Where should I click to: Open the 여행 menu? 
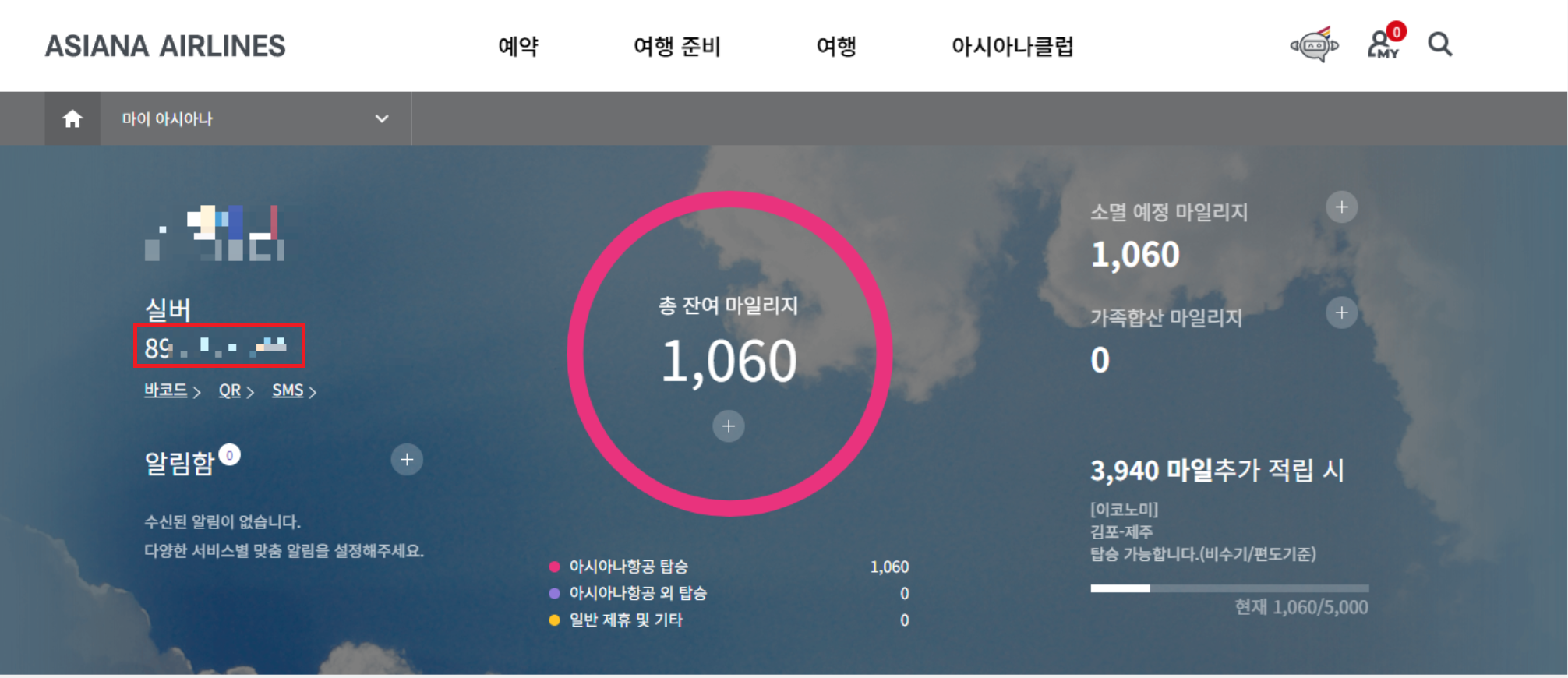pyautogui.click(x=836, y=46)
